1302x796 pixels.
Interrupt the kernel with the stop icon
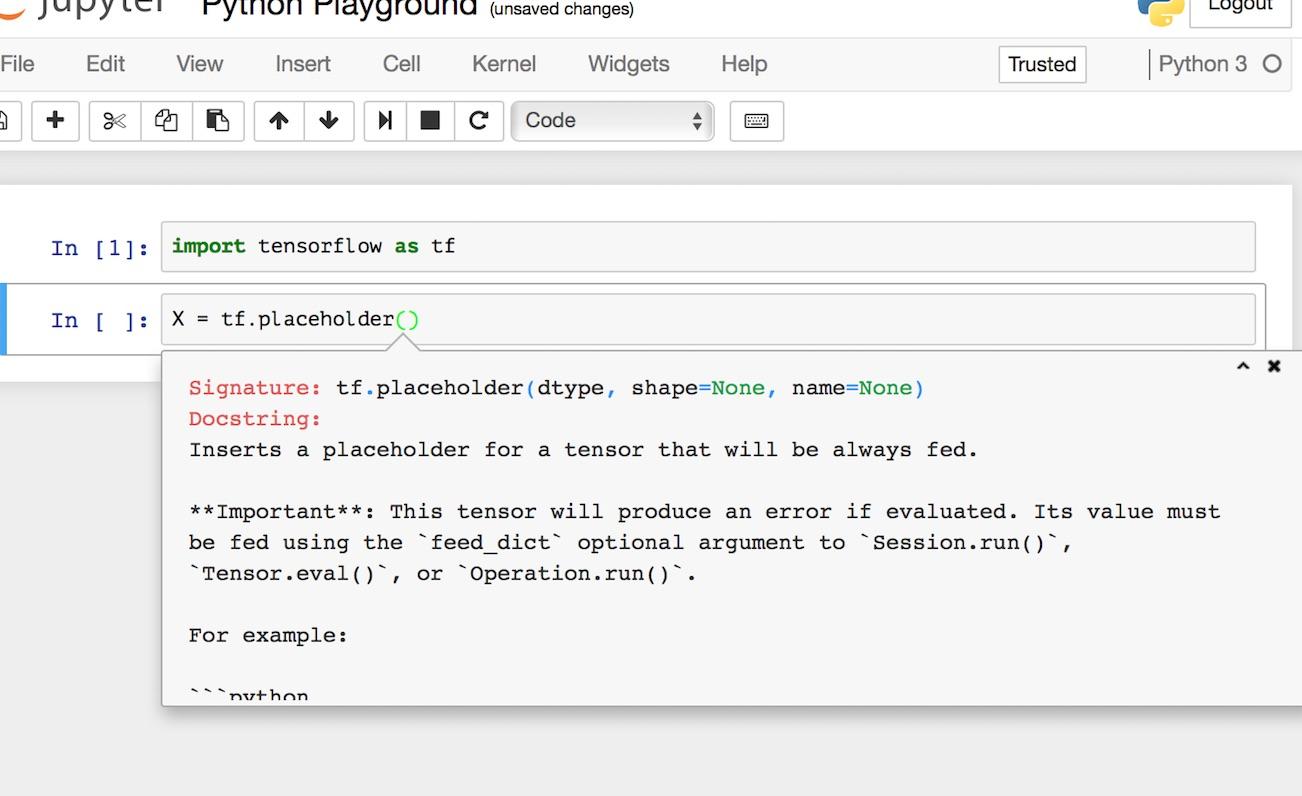point(430,121)
